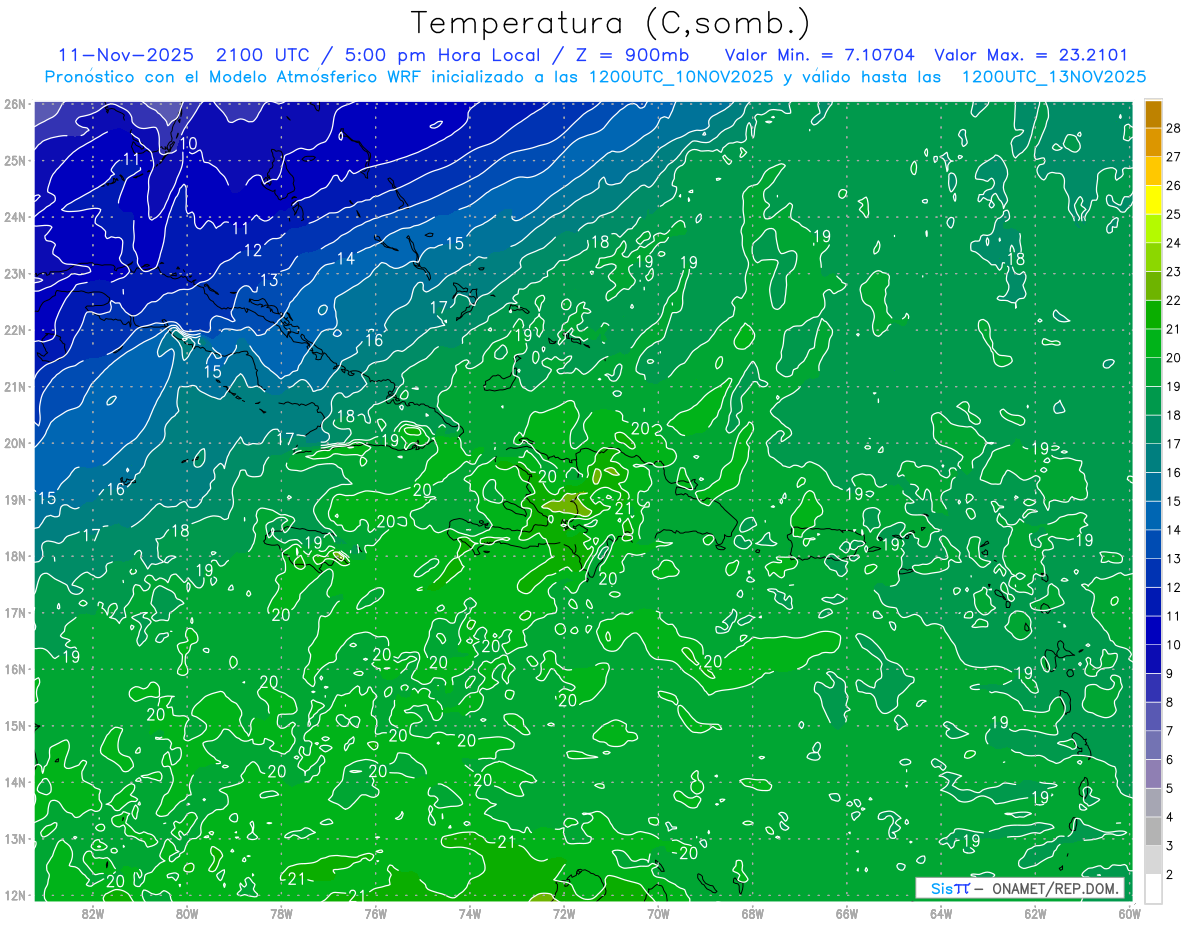Click the 76W longitude axis label
Viewport: 1200px width, 927px height.
click(376, 913)
